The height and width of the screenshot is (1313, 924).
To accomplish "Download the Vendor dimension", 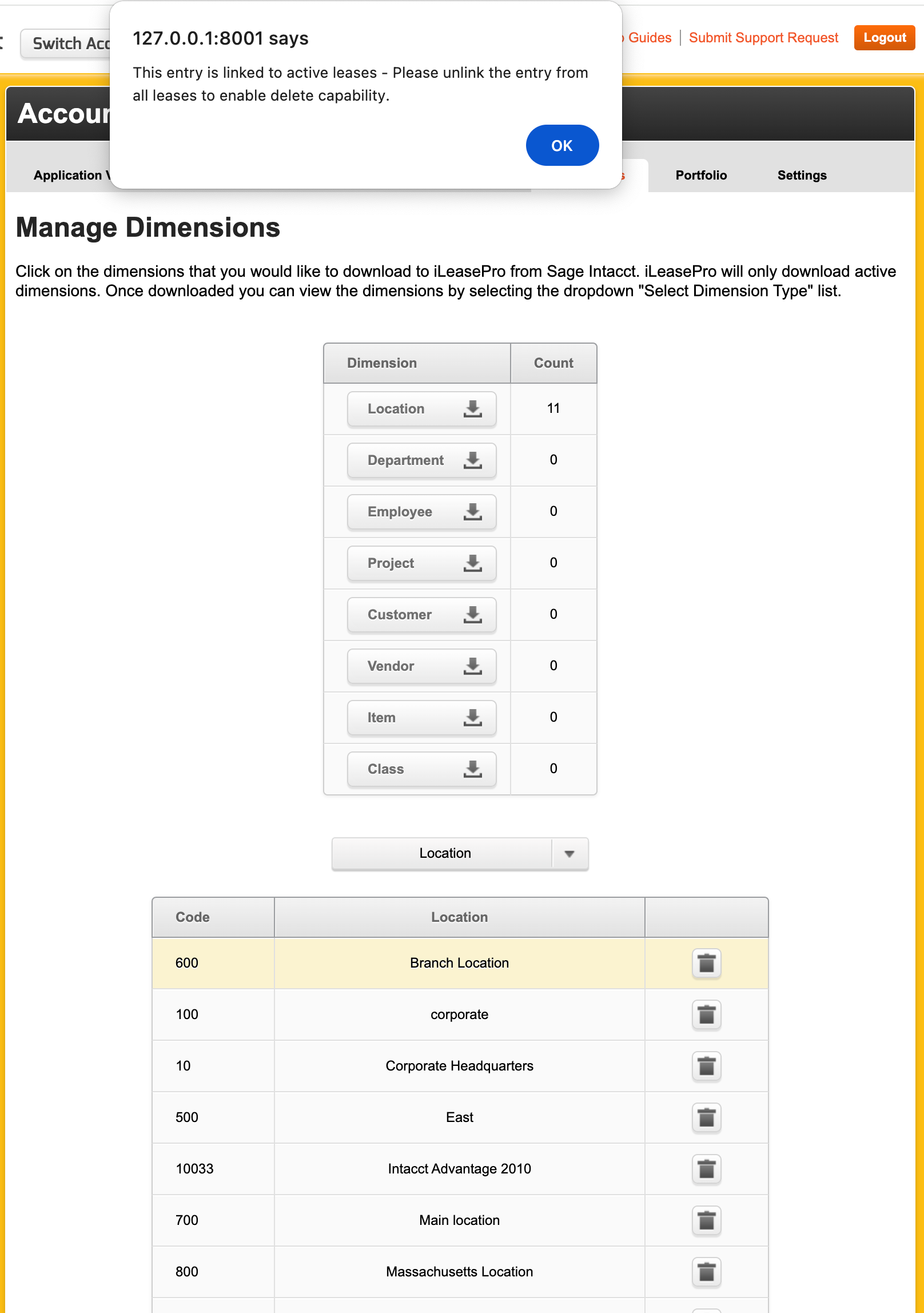I will click(421, 666).
